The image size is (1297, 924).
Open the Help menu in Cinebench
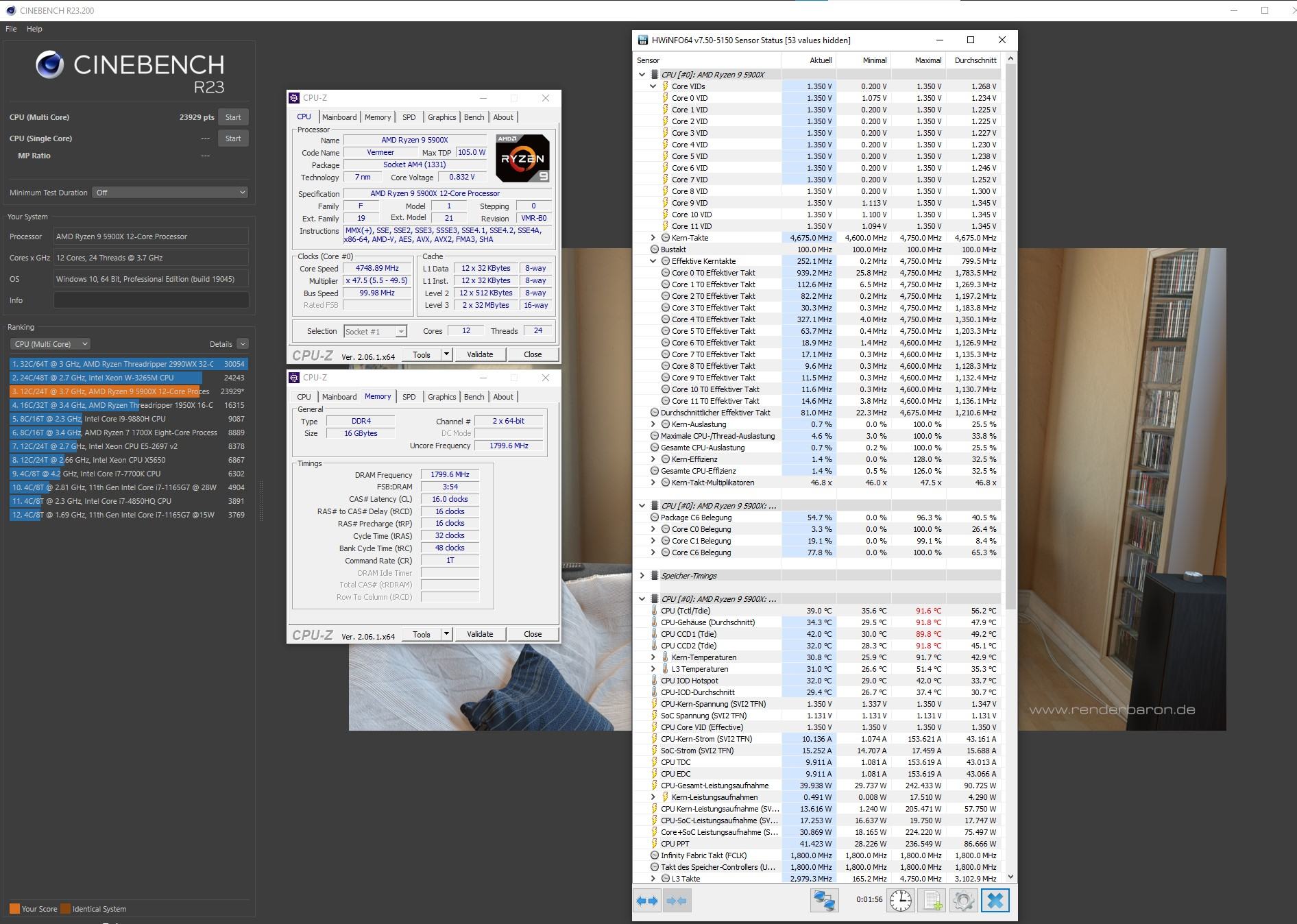tap(34, 29)
